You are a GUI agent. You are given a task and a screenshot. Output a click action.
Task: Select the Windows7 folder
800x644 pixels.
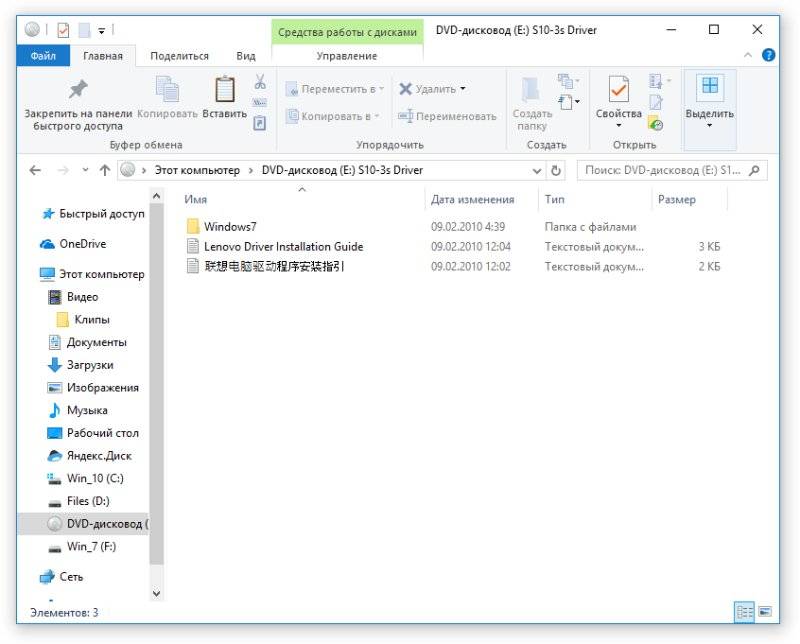click(230, 227)
